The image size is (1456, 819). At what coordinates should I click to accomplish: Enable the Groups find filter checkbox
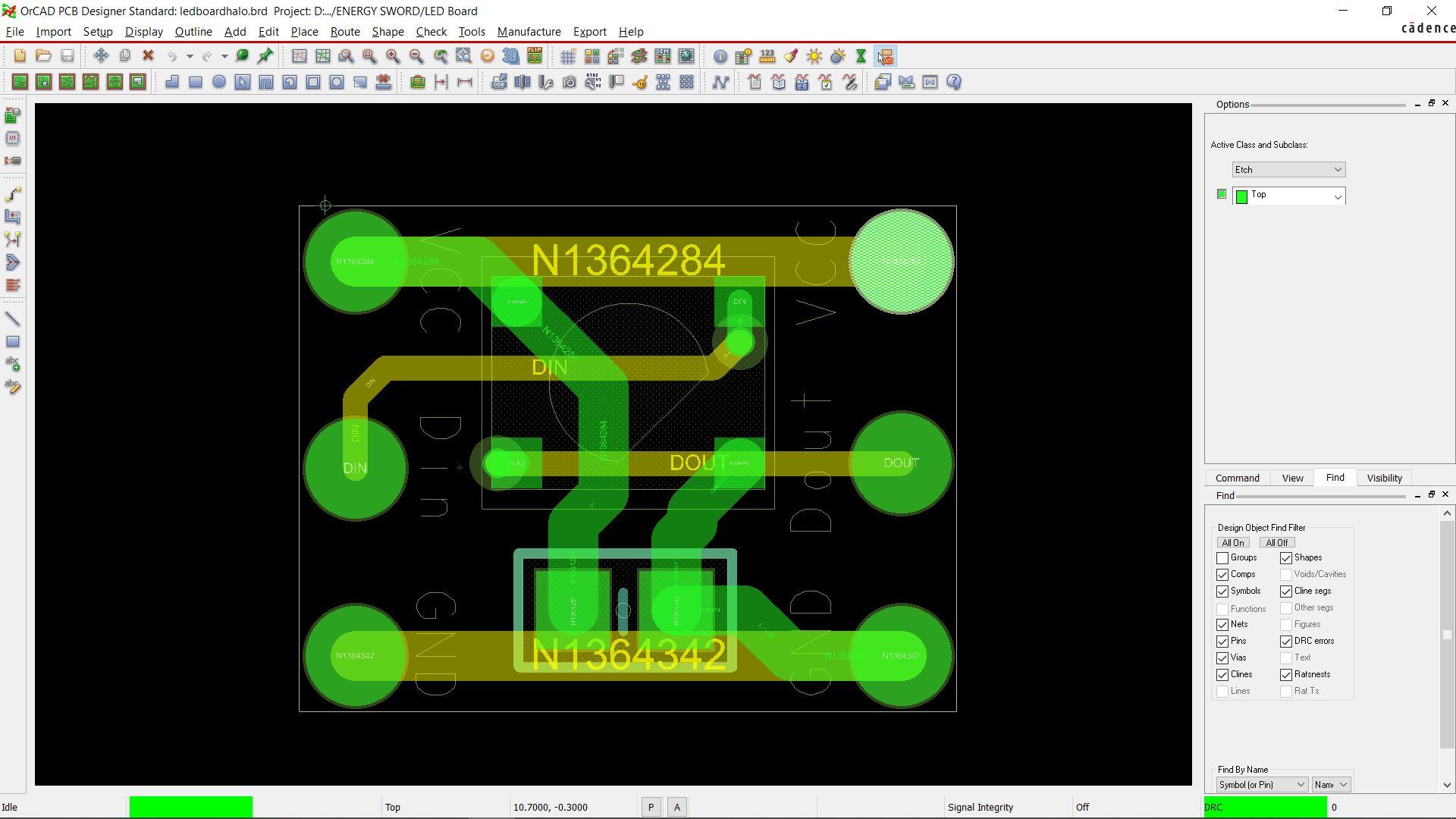(x=1222, y=558)
